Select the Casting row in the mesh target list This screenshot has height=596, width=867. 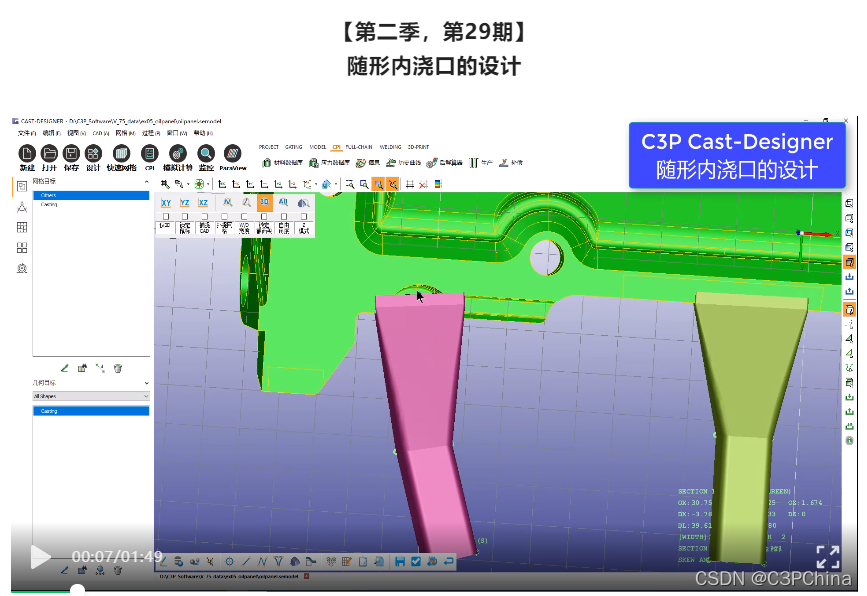click(x=91, y=205)
